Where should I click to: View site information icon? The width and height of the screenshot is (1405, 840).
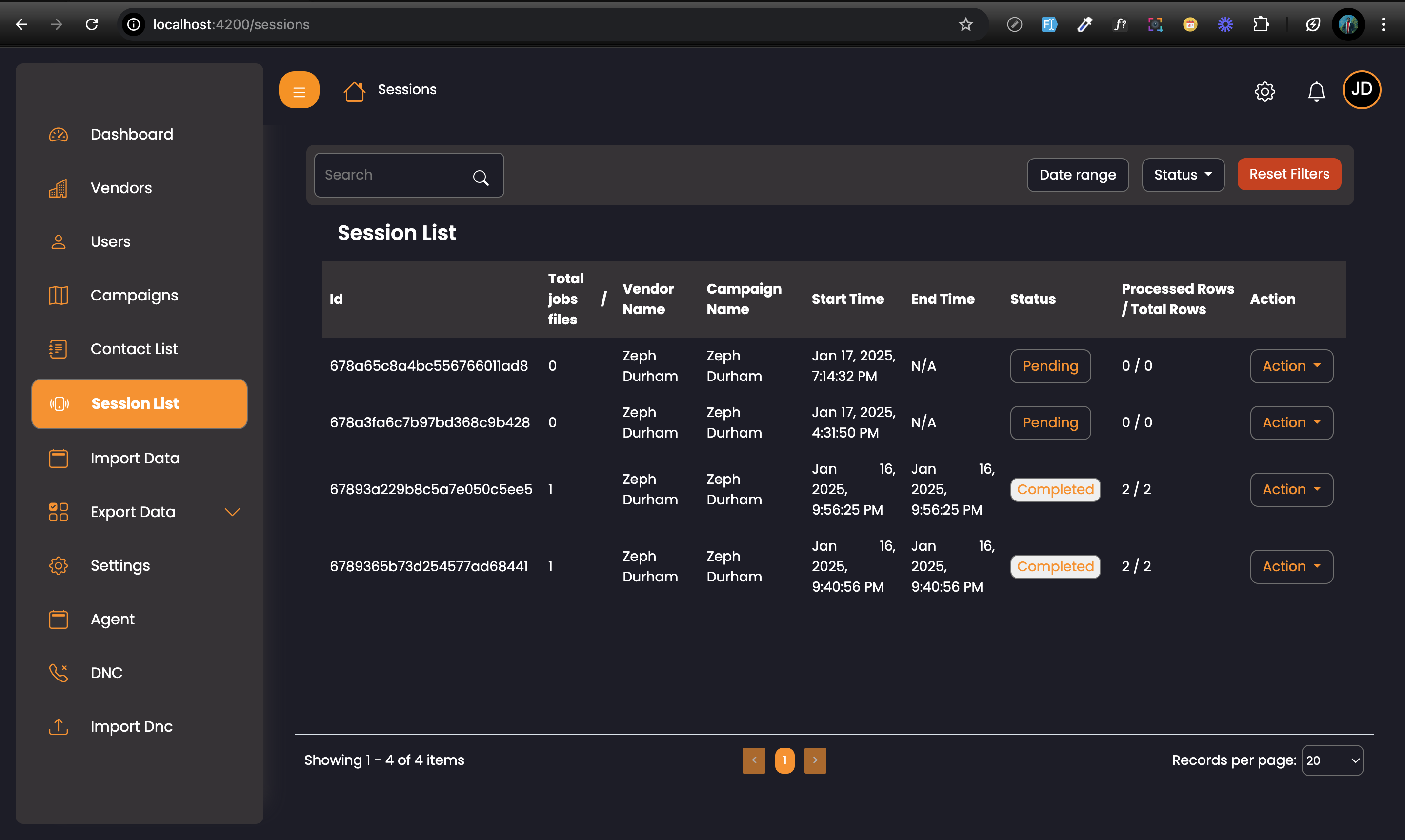coord(134,24)
